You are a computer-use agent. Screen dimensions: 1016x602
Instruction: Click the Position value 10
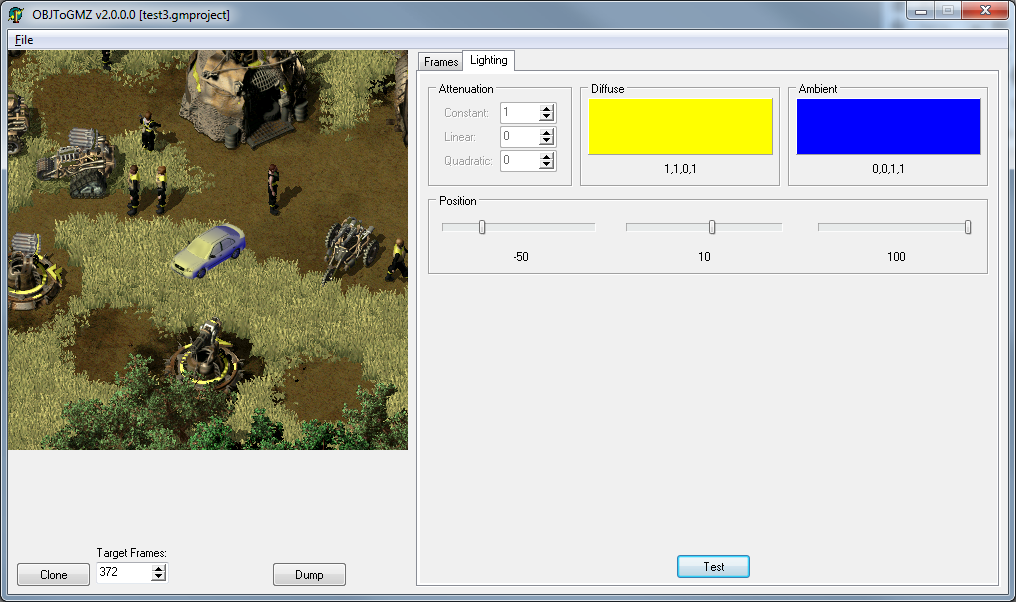pos(704,257)
